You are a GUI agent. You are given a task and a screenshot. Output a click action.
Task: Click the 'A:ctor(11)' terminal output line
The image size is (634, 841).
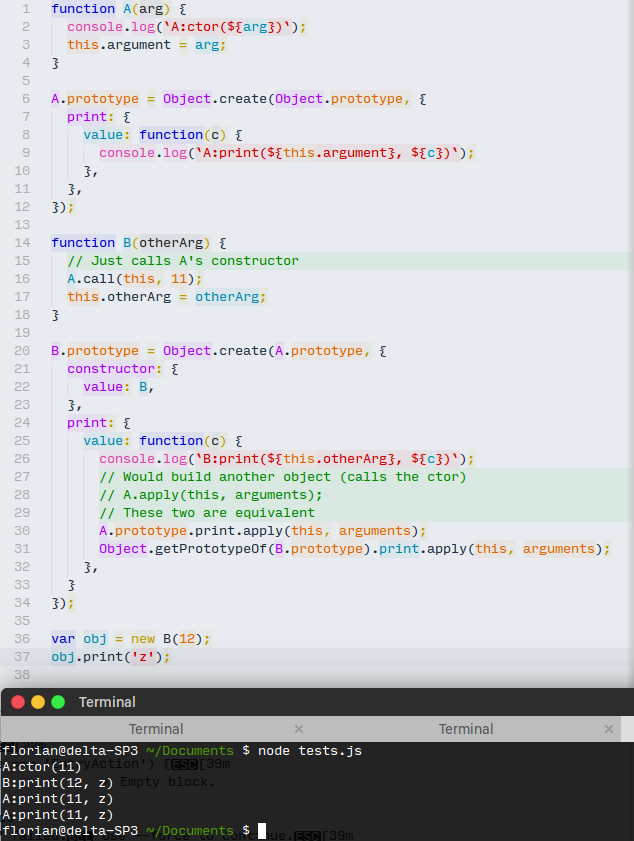pos(41,766)
